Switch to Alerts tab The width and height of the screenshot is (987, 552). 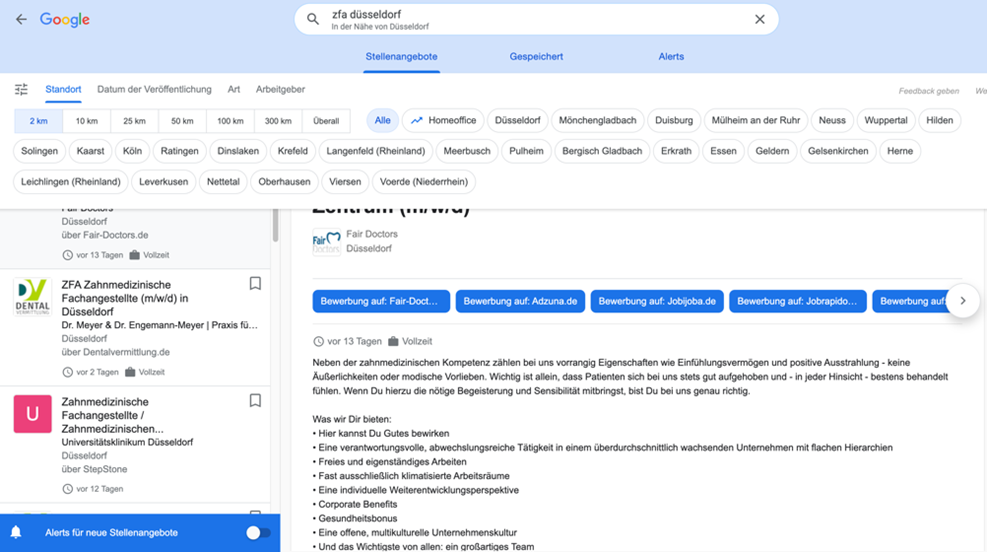coord(671,57)
